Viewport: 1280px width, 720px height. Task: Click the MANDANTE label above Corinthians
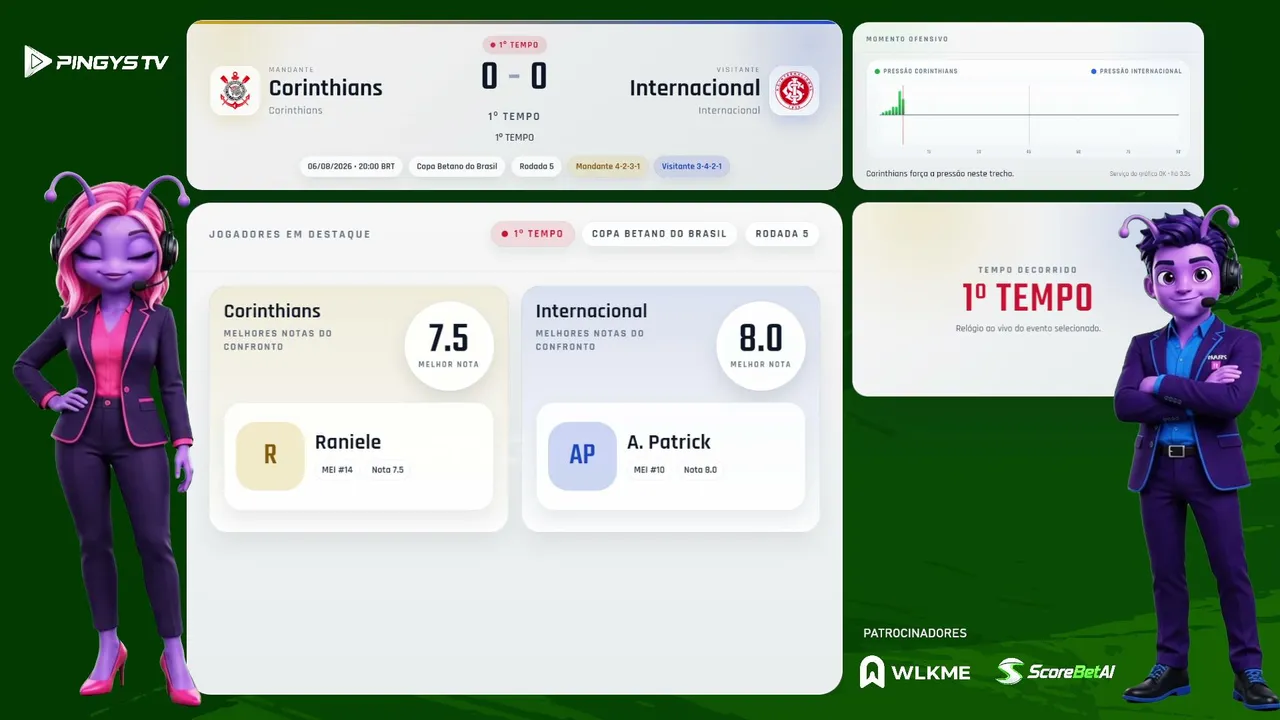pyautogui.click(x=291, y=70)
